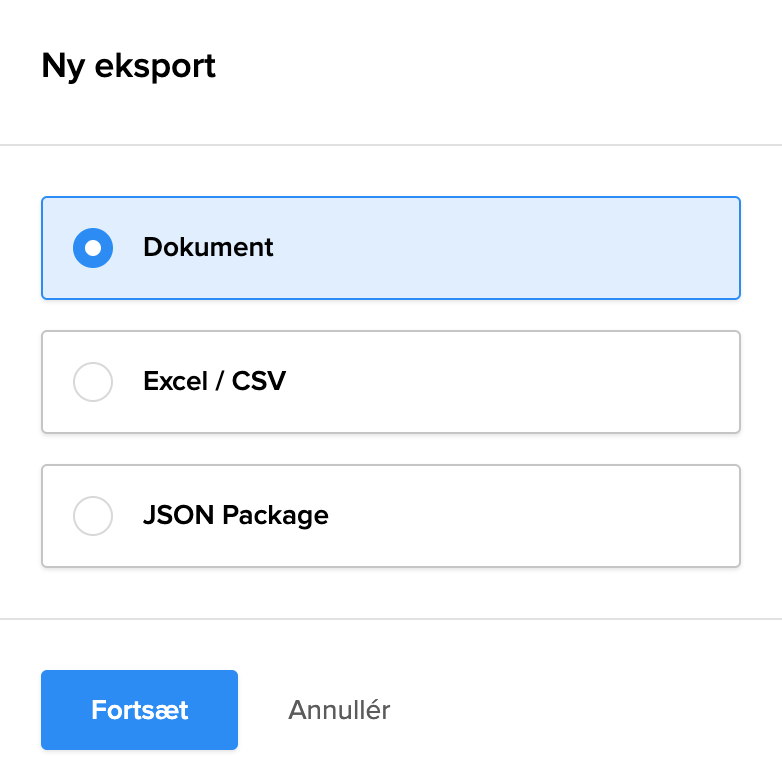
Task: Click the Excel / CSV label text
Action: 214,382
